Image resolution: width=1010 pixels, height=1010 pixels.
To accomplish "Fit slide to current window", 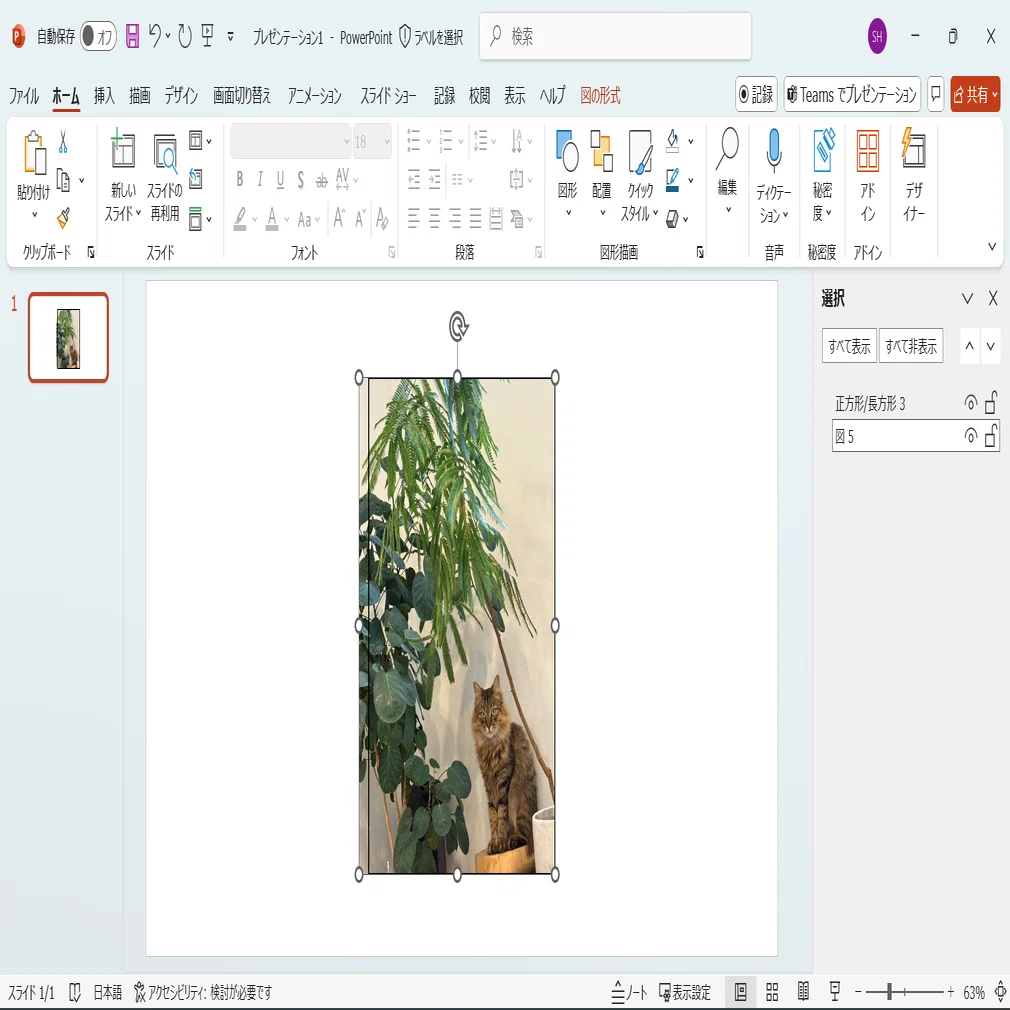I will [1001, 992].
